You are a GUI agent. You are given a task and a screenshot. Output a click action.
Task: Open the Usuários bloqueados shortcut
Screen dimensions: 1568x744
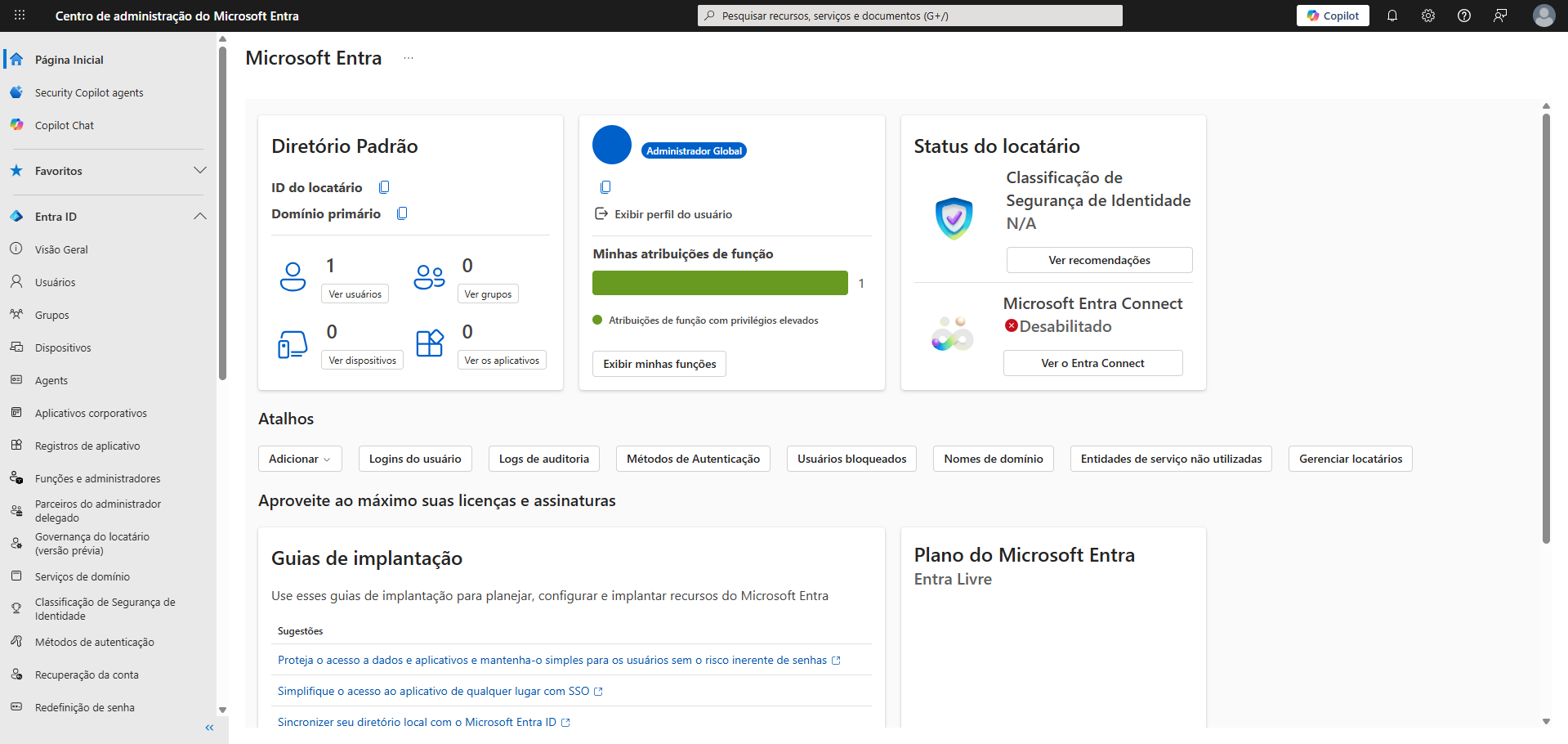[851, 459]
